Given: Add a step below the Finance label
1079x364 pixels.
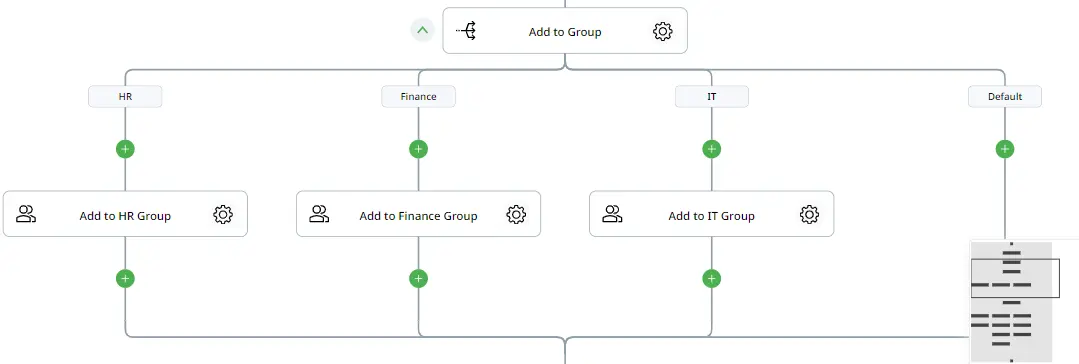Looking at the screenshot, I should tap(418, 149).
